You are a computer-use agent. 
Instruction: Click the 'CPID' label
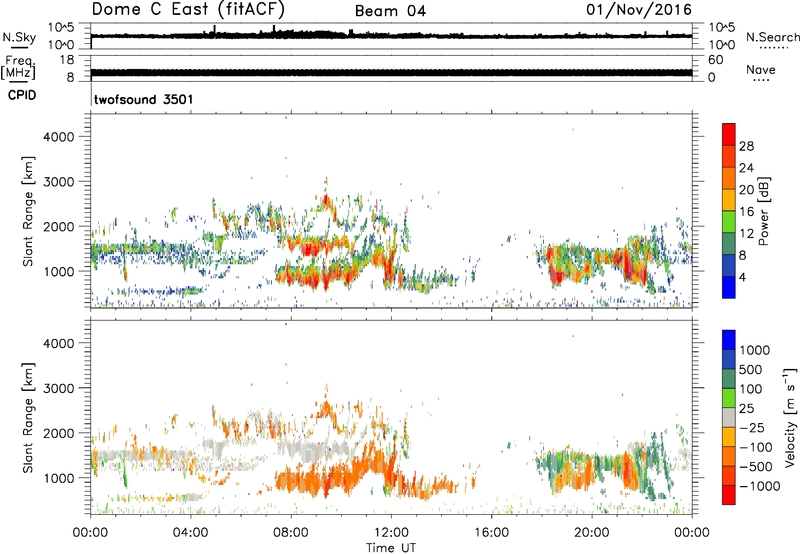(x=22, y=95)
